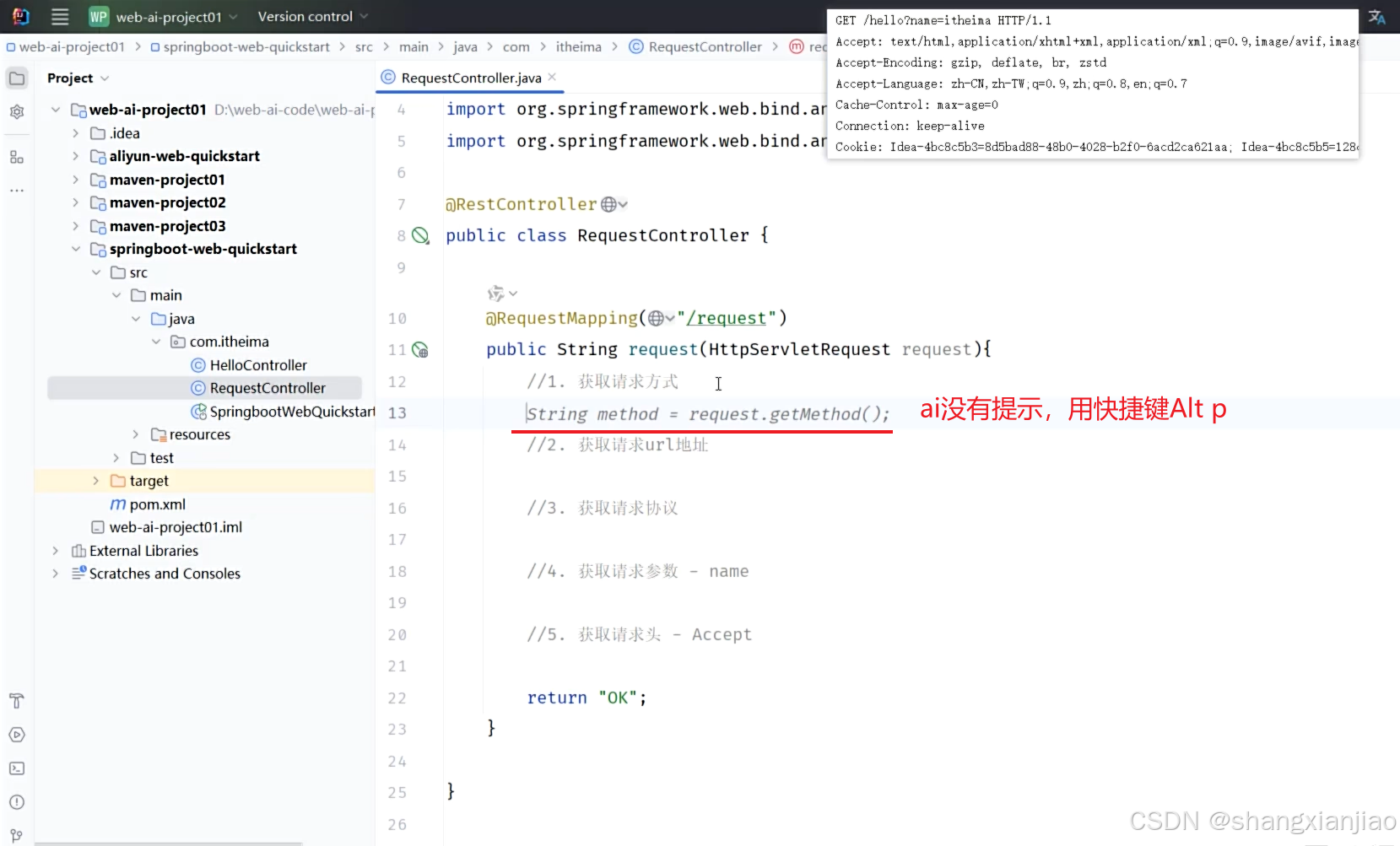Screen dimensions: 1400x846
Task: Open the Commit tool window icon
Action: (x=17, y=111)
